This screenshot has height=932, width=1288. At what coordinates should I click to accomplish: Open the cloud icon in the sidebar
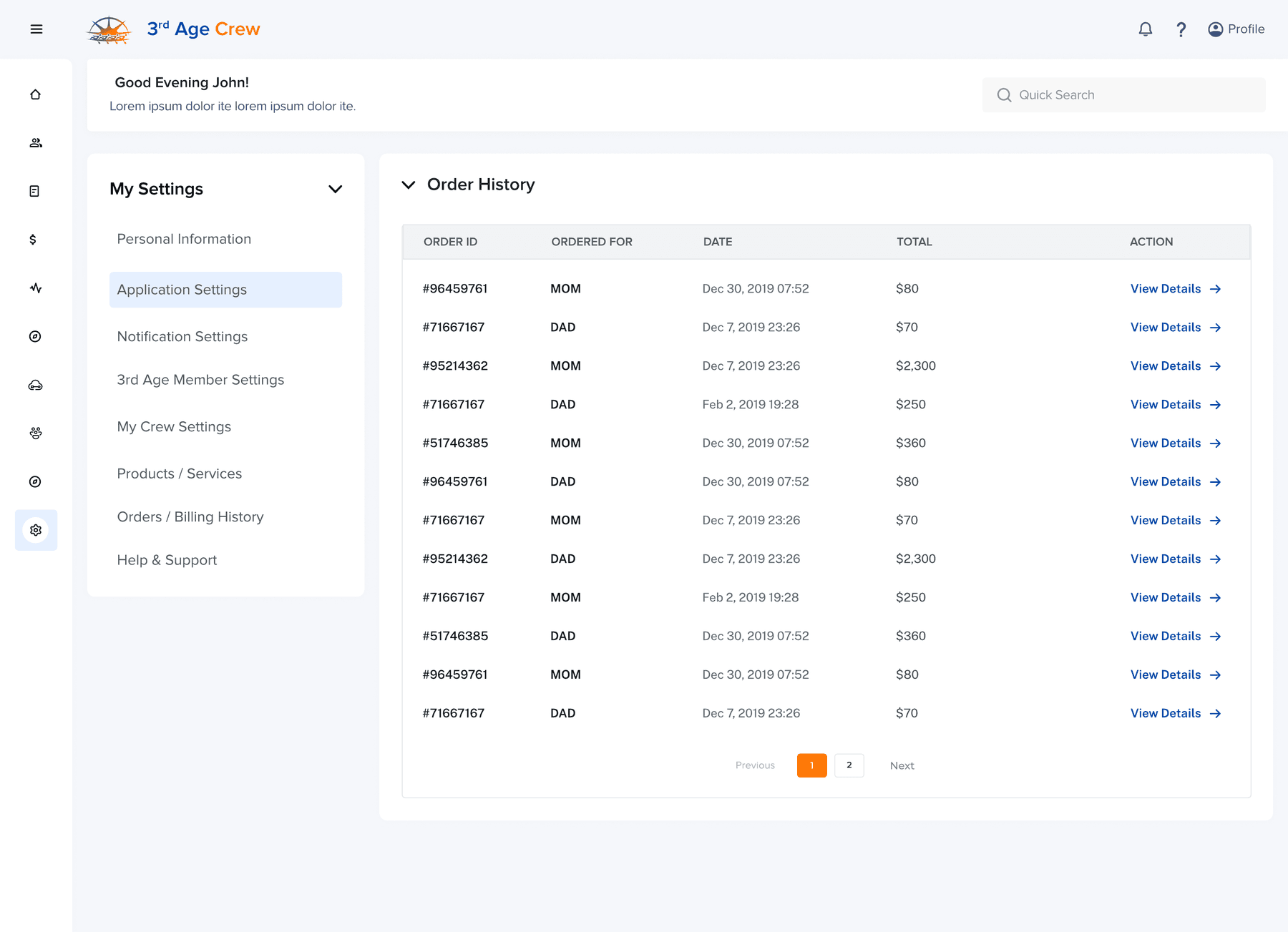click(x=36, y=386)
